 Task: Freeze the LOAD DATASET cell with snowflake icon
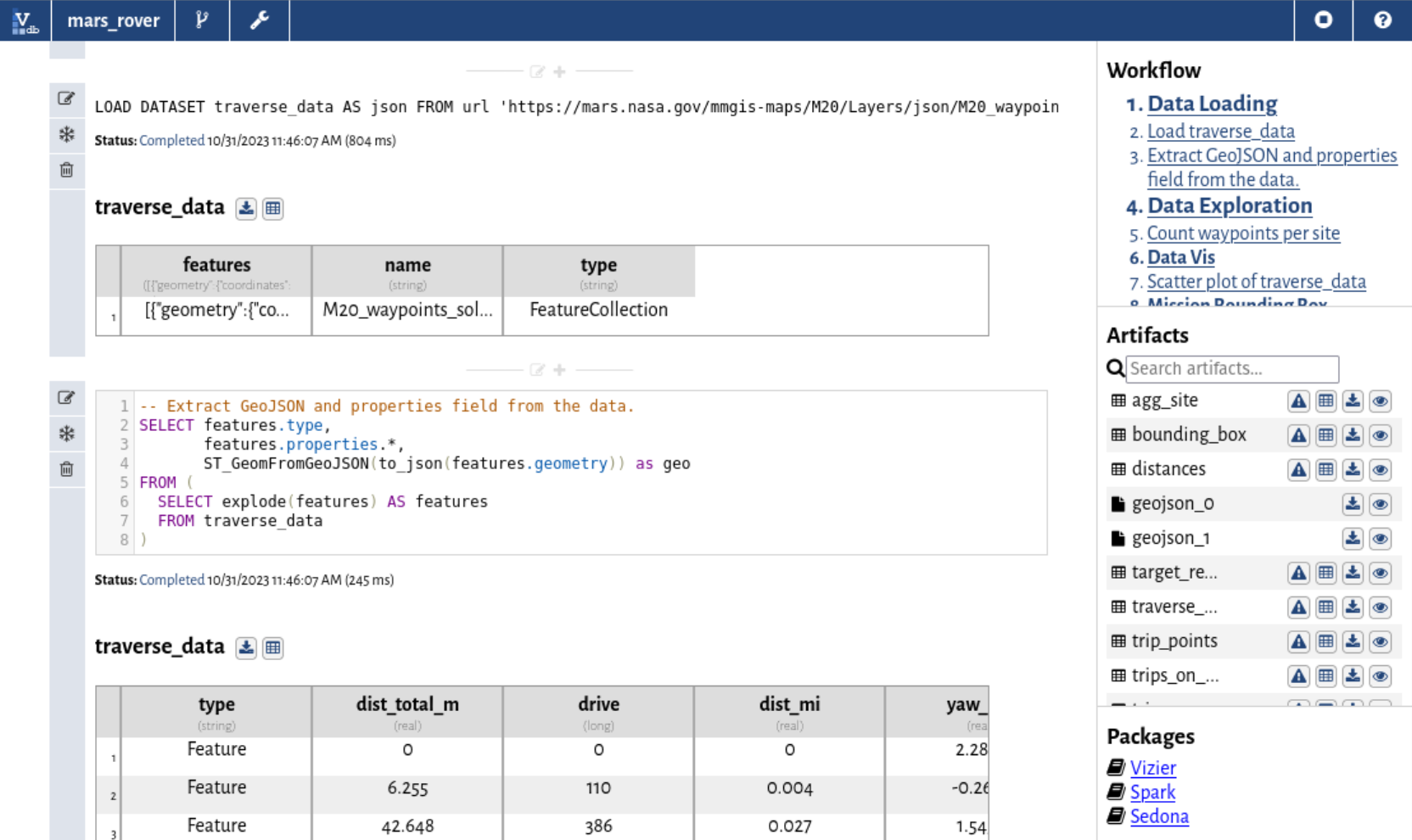click(x=66, y=134)
